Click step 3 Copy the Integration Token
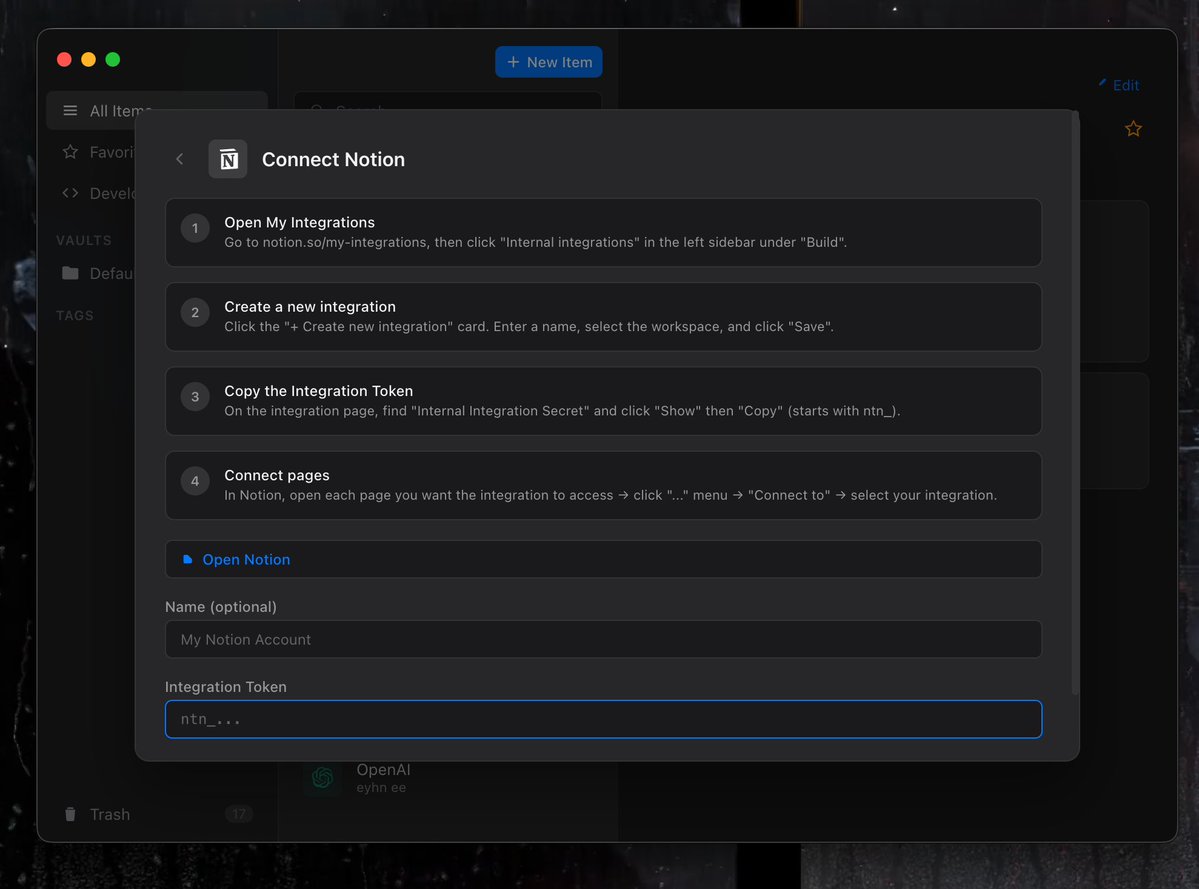 click(x=603, y=401)
